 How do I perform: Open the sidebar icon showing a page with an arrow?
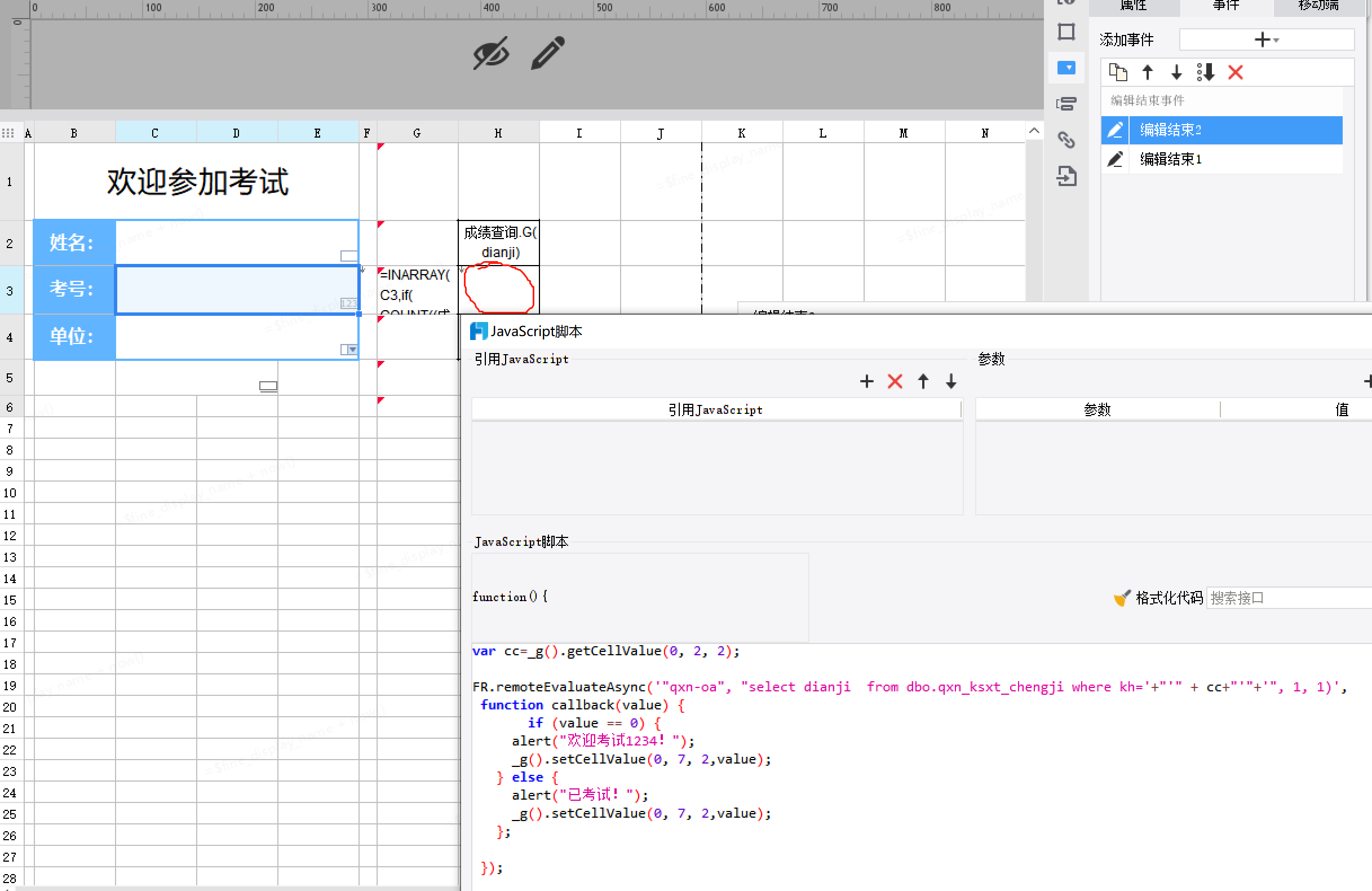click(1066, 176)
